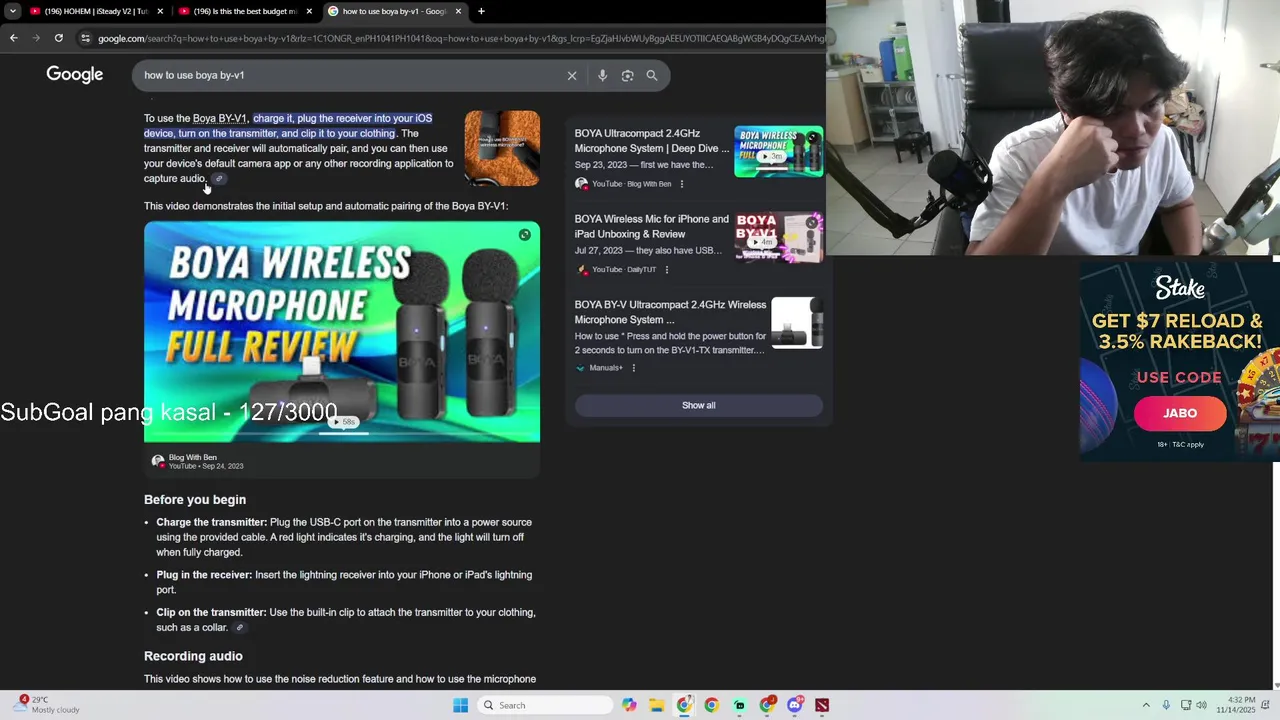Expand the tab search dropdown arrow
Image resolution: width=1280 pixels, height=720 pixels.
click(x=13, y=11)
